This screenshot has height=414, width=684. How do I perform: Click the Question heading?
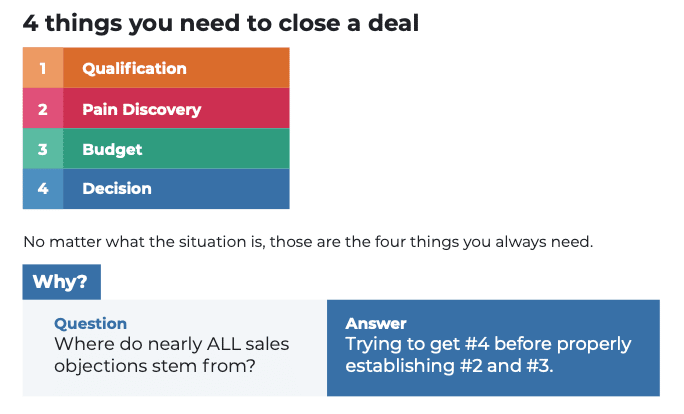pos(90,323)
